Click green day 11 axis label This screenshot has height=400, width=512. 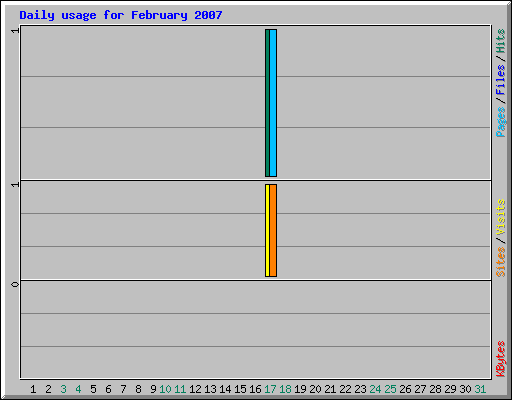[180, 389]
